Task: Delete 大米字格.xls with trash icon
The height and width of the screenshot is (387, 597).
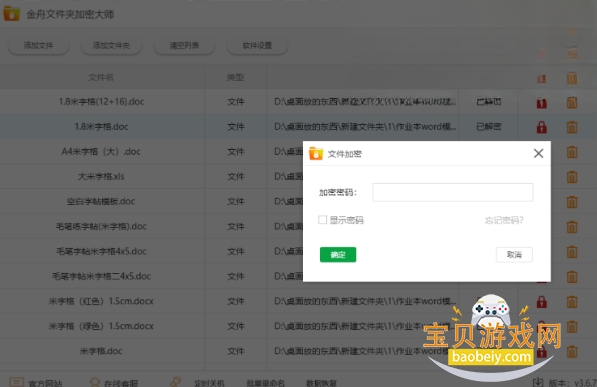Action: pyautogui.click(x=572, y=177)
